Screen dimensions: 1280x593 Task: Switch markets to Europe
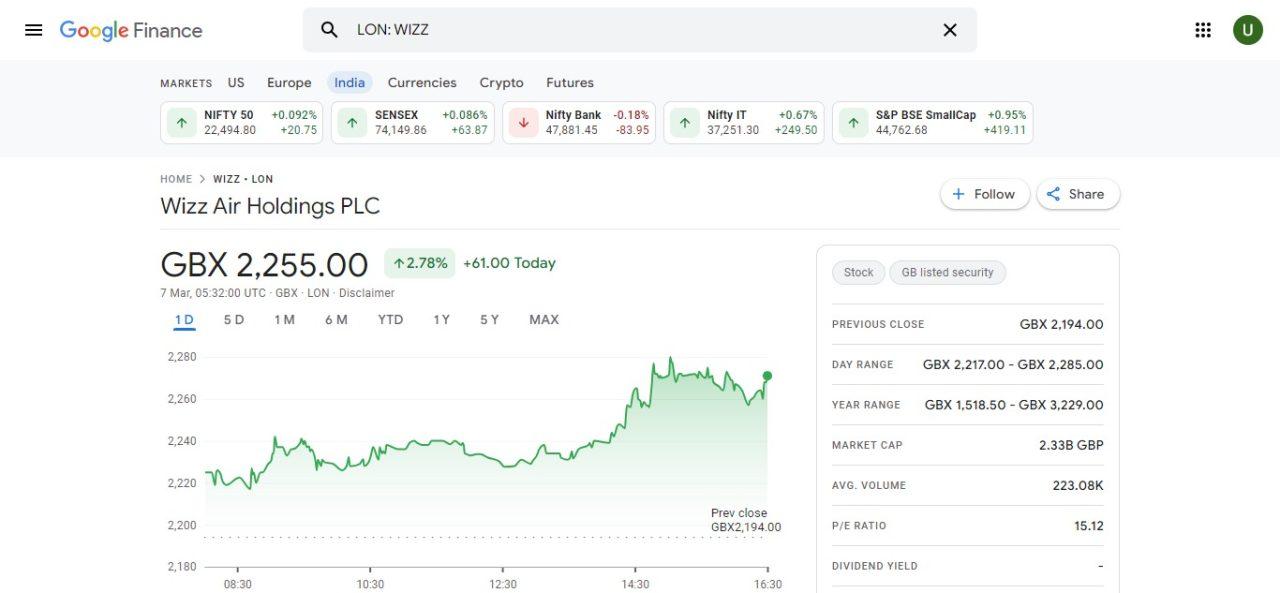pos(289,83)
